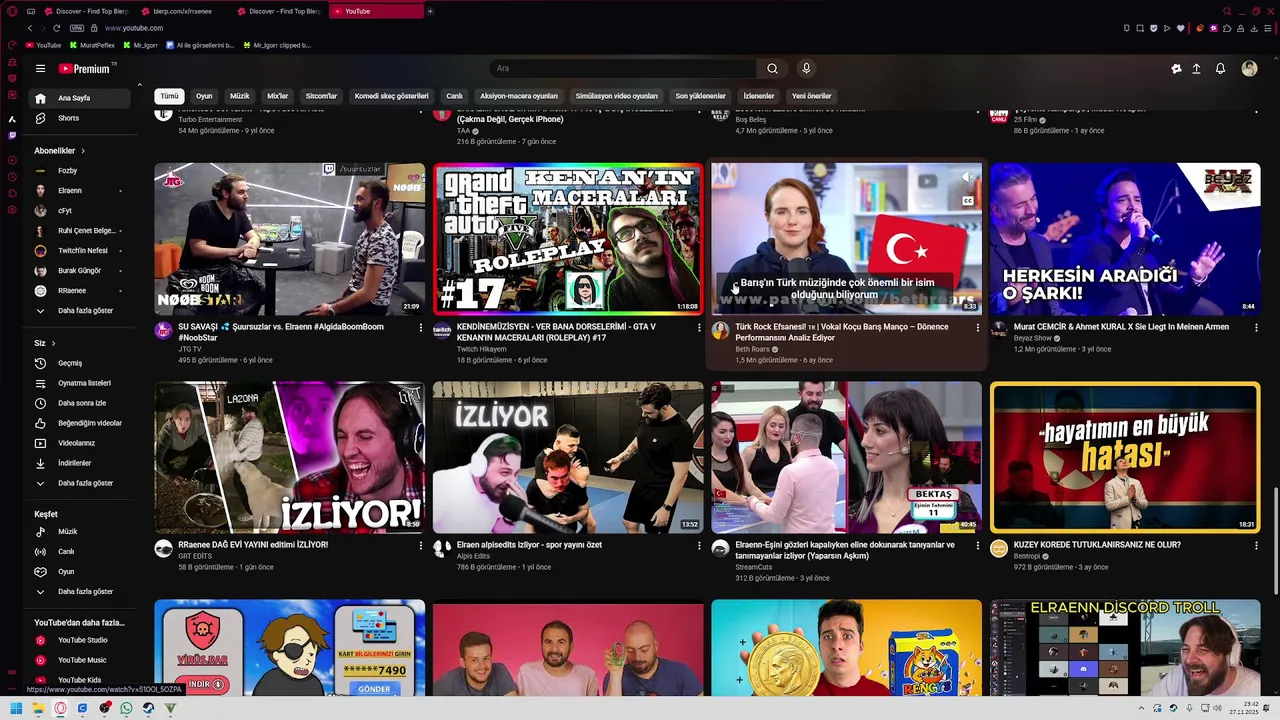Open MuratPeflex bookmark in bookmarks bar
The image size is (1280, 720).
pyautogui.click(x=93, y=45)
